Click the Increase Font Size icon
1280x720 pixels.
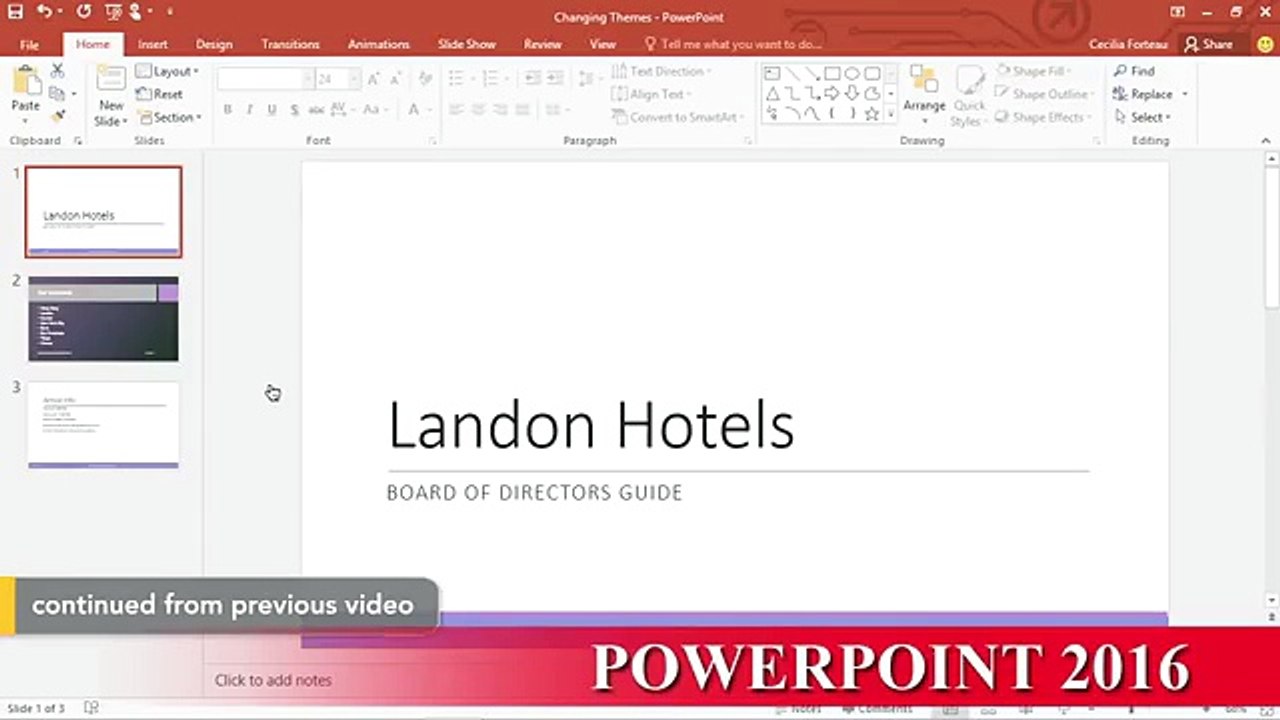coord(374,79)
